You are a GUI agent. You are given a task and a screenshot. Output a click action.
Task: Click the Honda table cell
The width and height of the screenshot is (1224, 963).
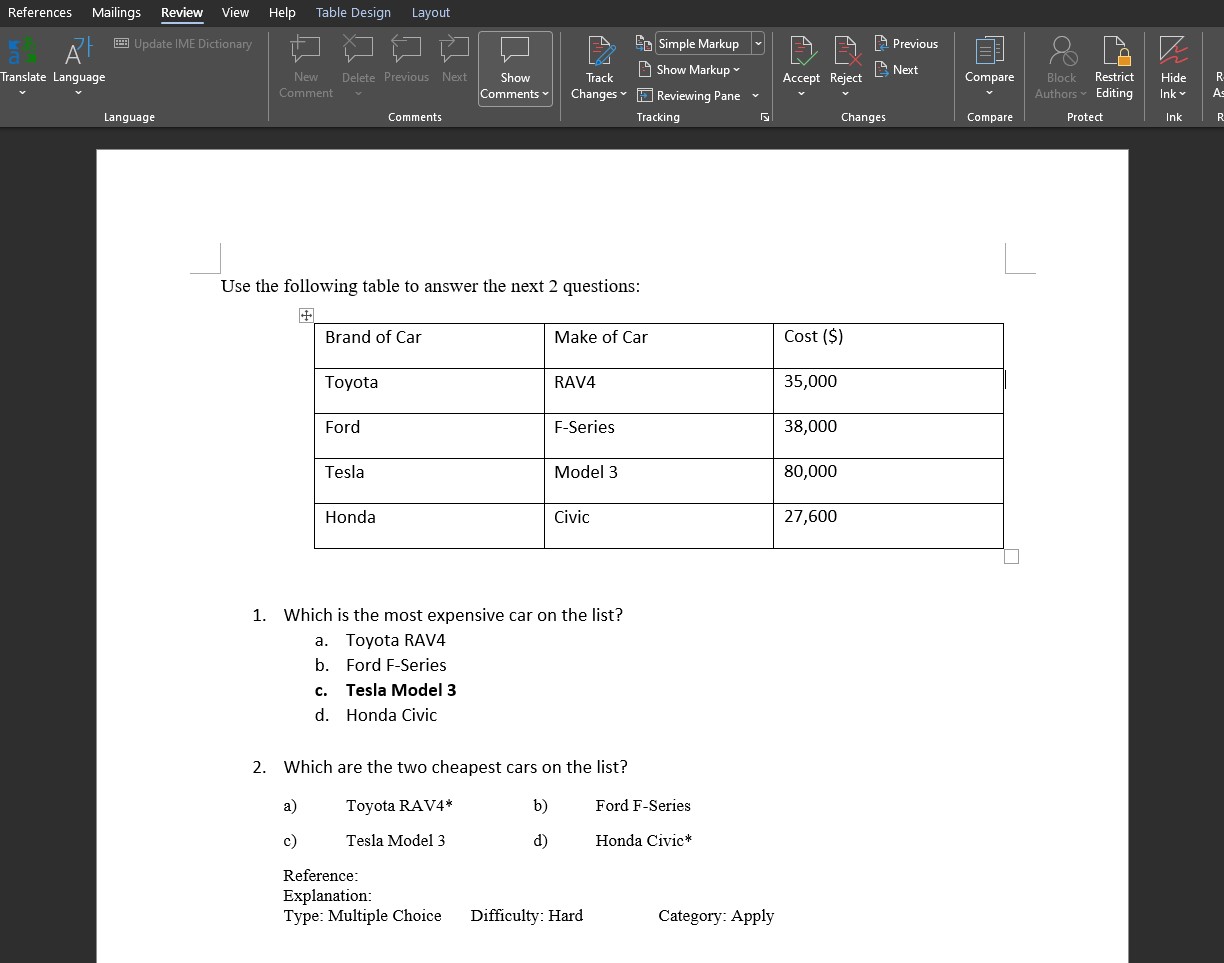click(429, 525)
